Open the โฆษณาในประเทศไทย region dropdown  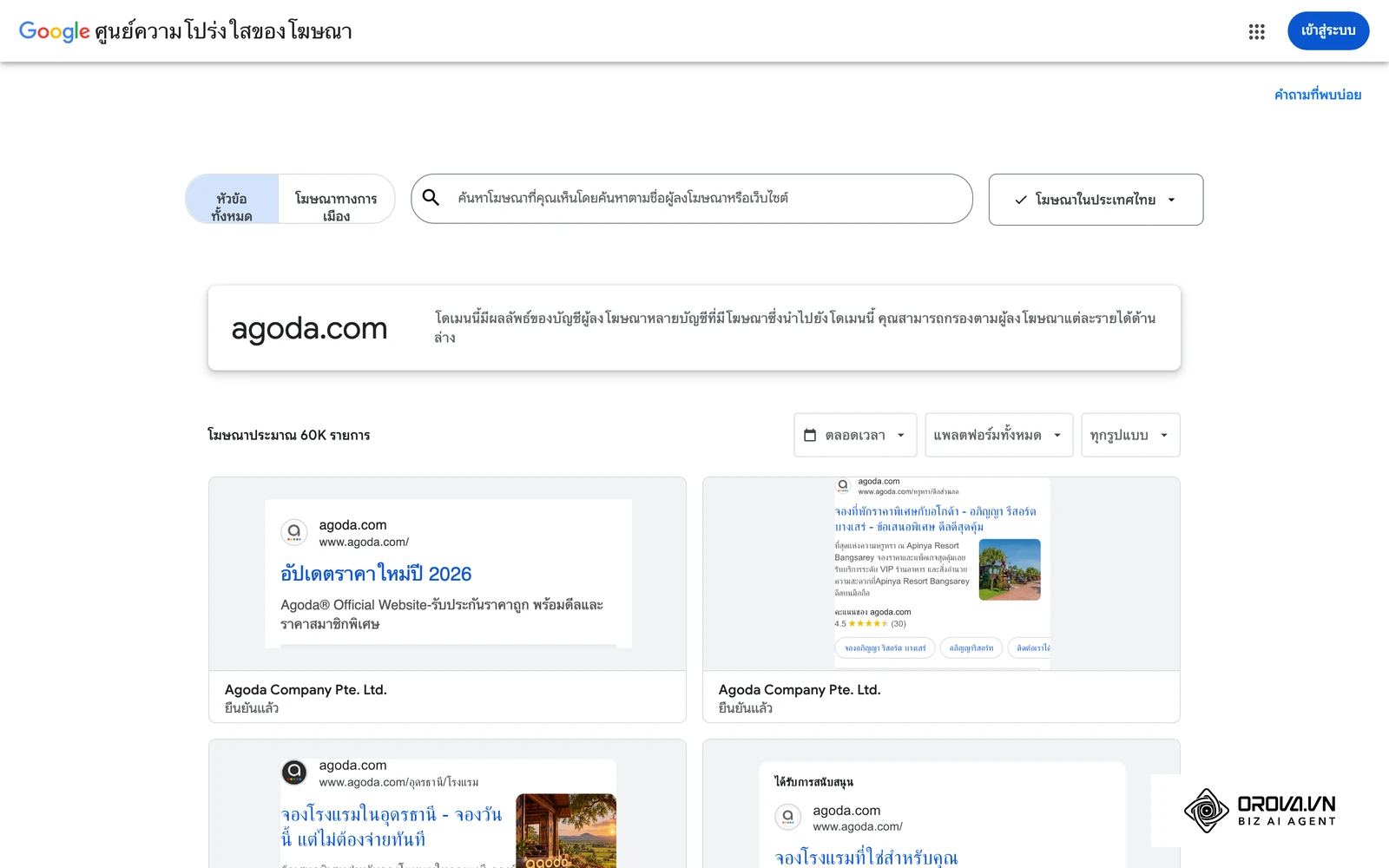pos(1096,200)
